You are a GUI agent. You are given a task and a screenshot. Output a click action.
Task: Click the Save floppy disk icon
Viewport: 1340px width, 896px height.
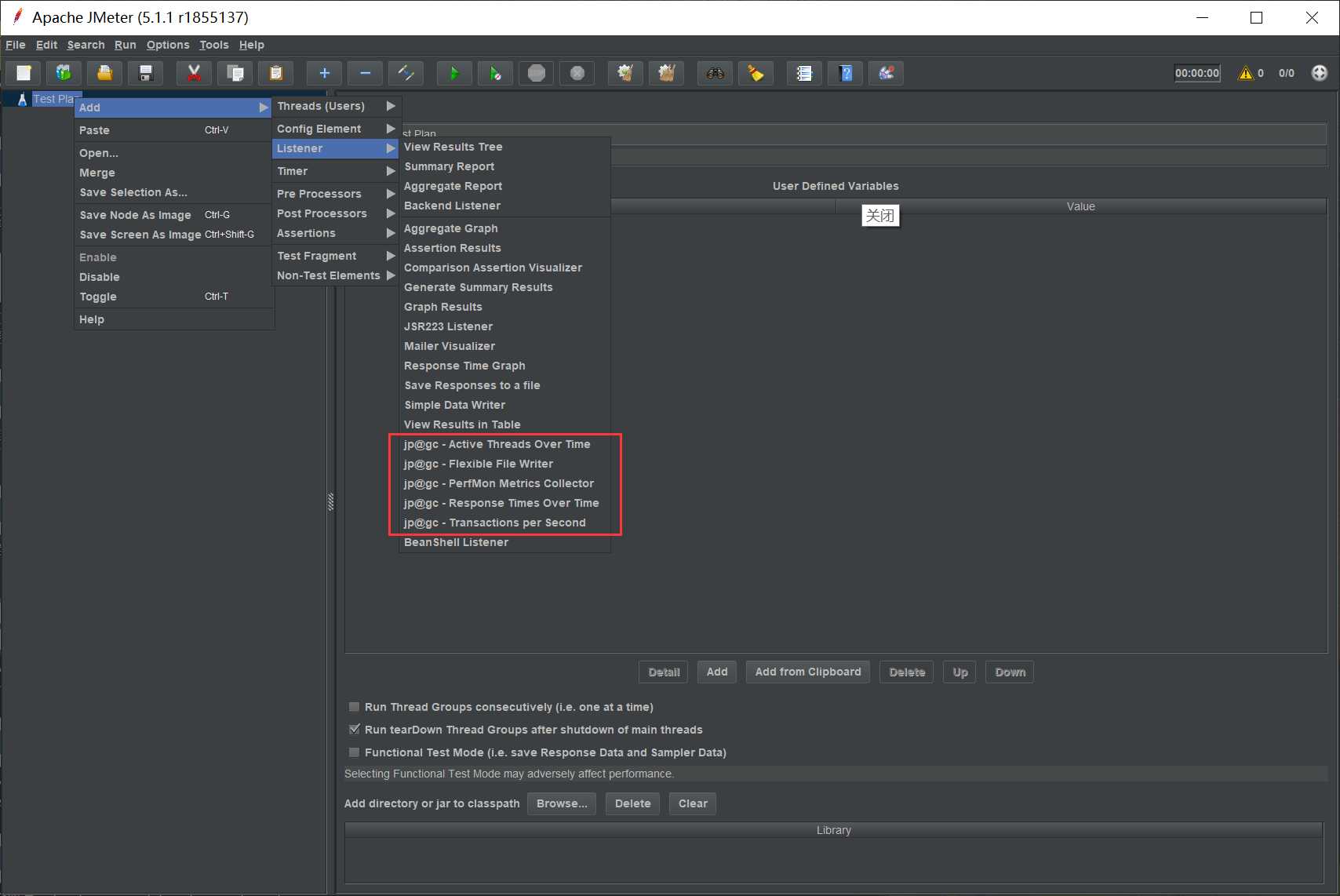(145, 73)
